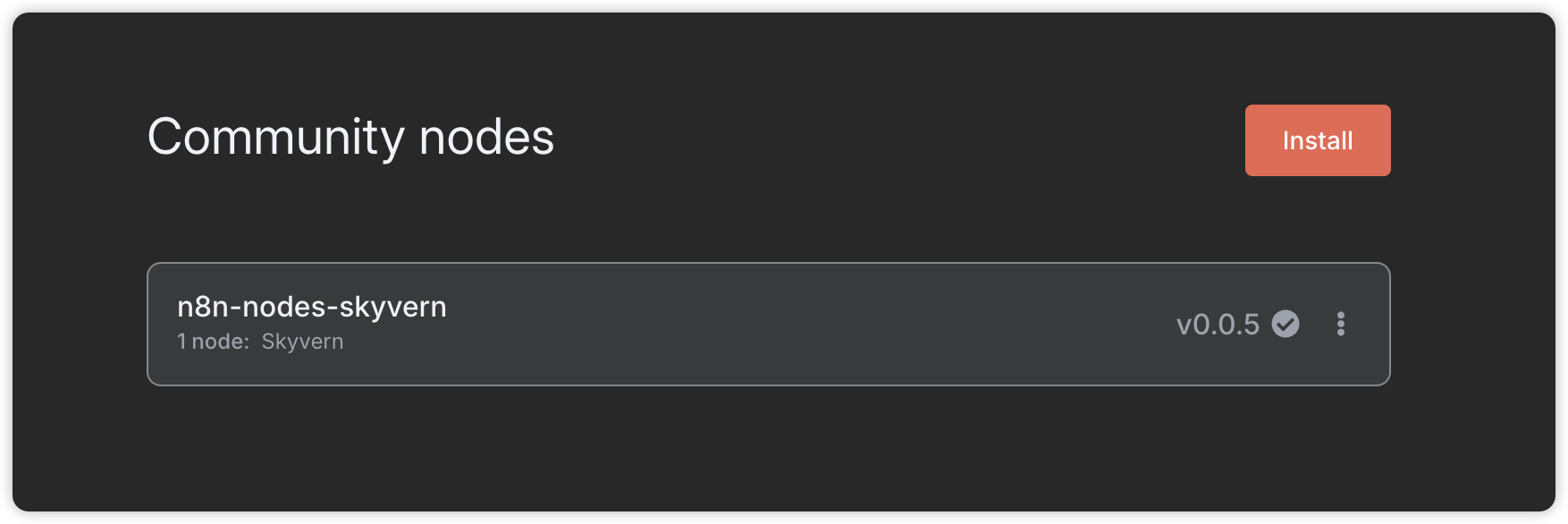Click the installed version number v0.0.5
This screenshot has width=1568, height=524.
coord(1218,324)
